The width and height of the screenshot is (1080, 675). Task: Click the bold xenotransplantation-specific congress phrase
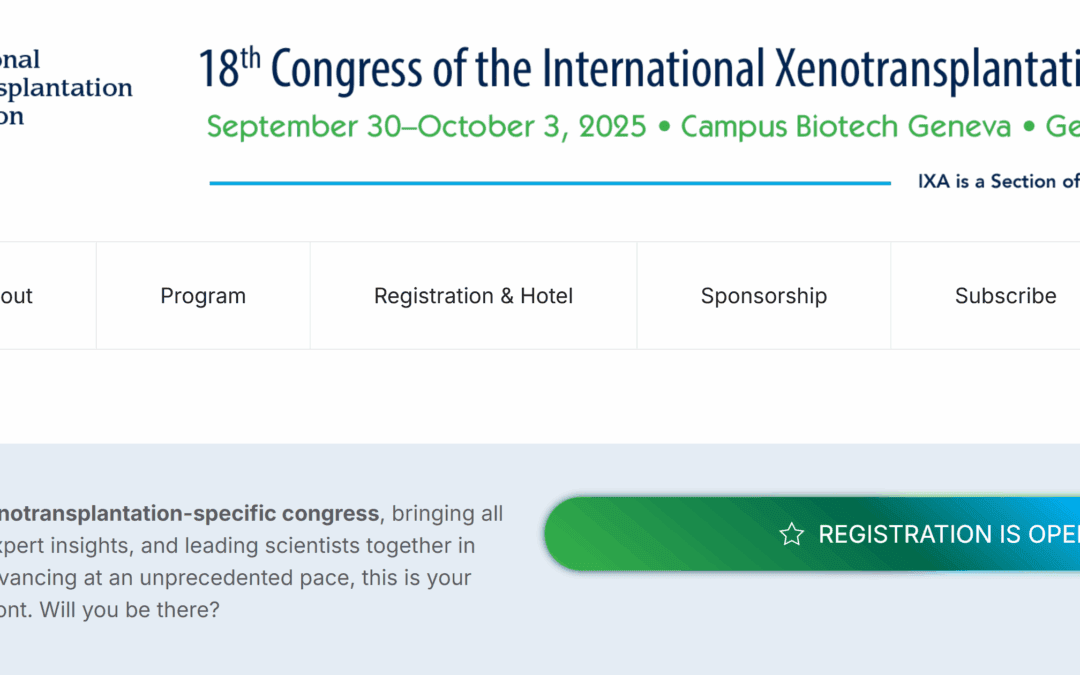pyautogui.click(x=189, y=513)
